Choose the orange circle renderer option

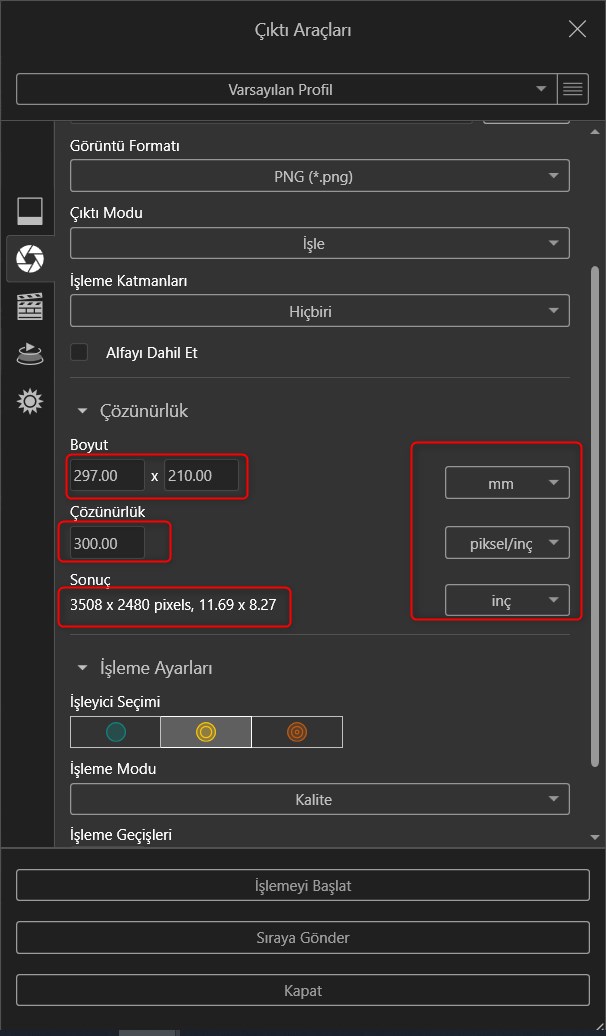[x=296, y=732]
